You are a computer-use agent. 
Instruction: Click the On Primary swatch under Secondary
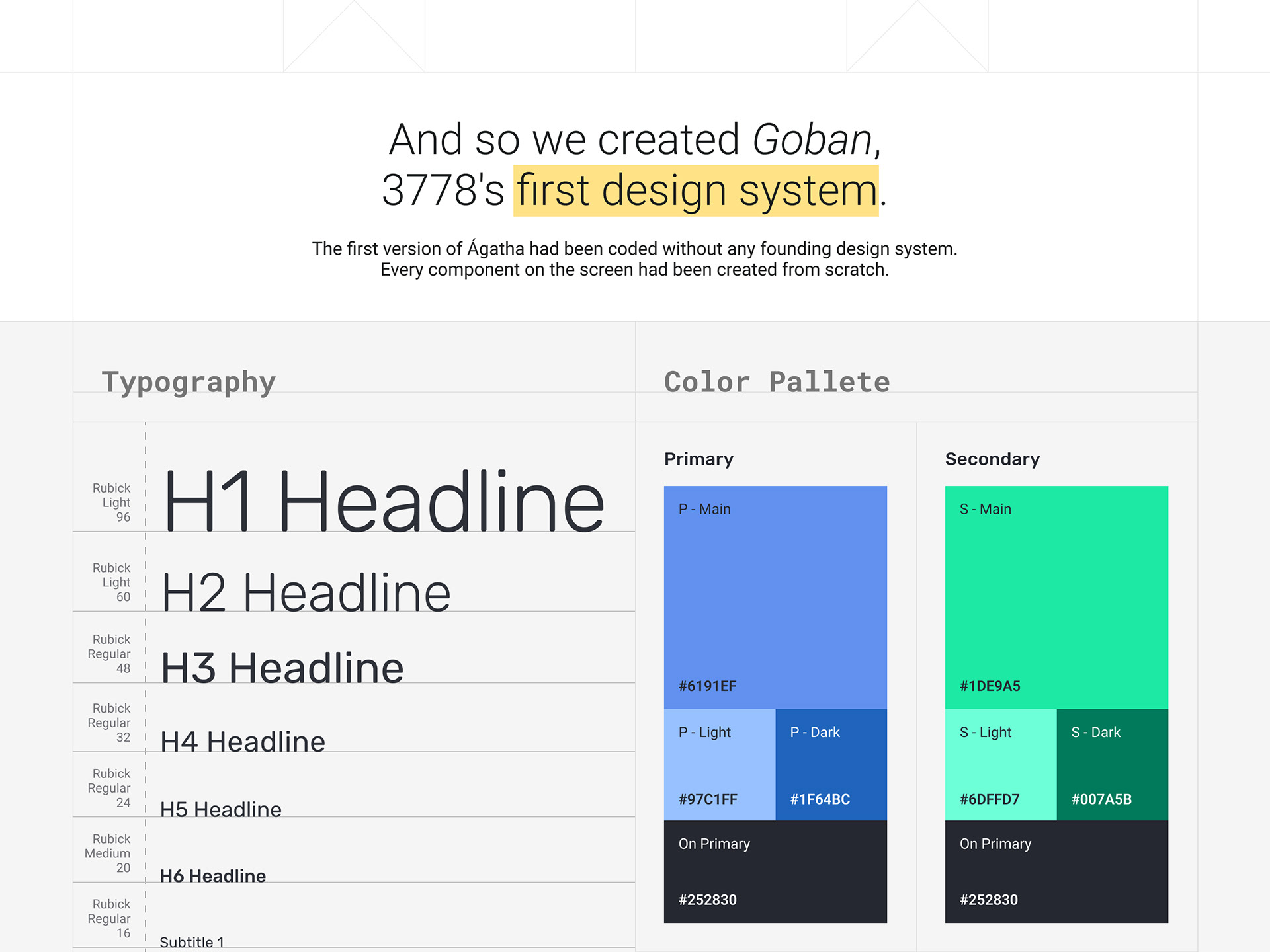1056,871
